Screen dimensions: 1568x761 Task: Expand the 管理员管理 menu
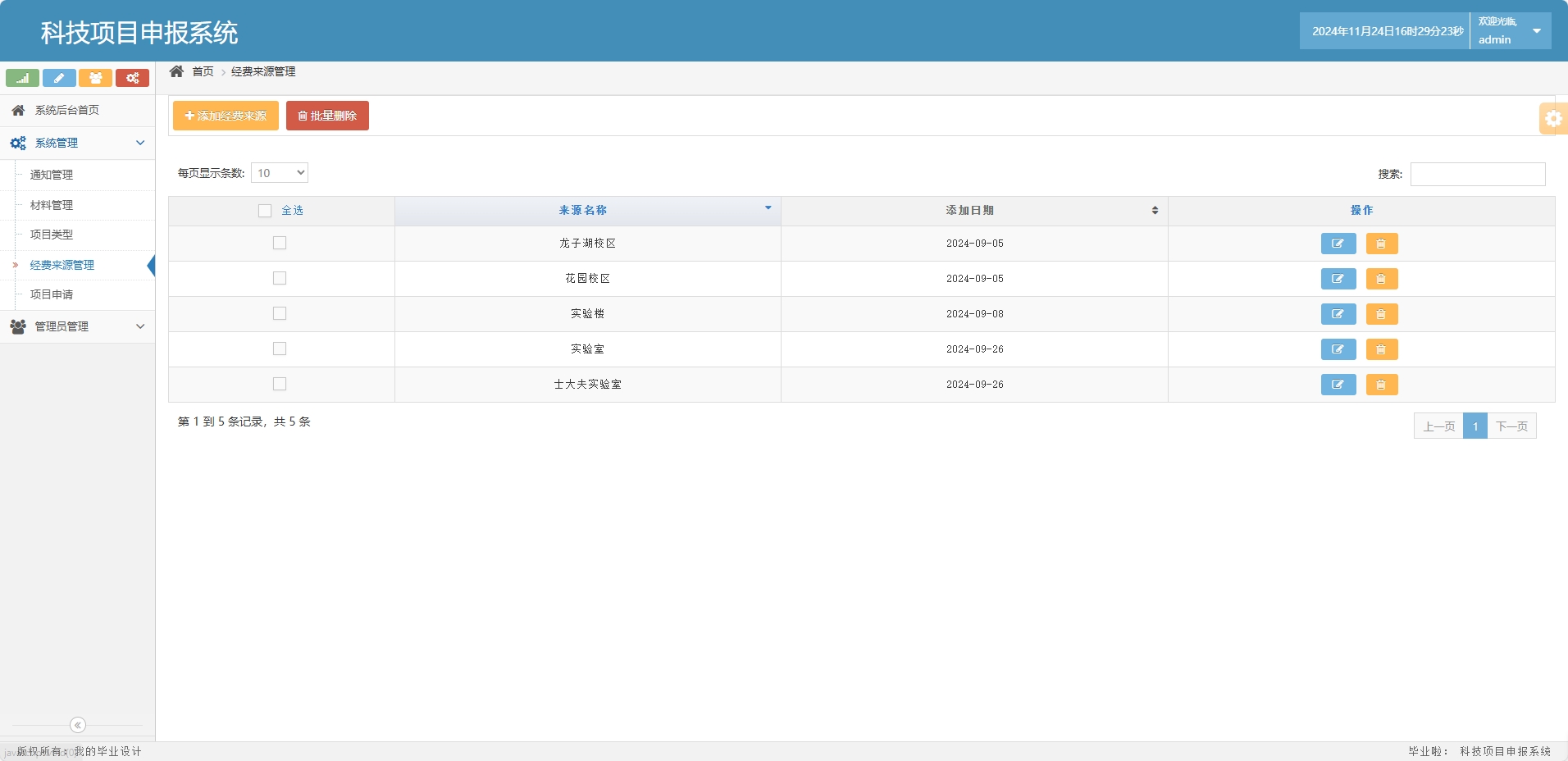coord(77,326)
